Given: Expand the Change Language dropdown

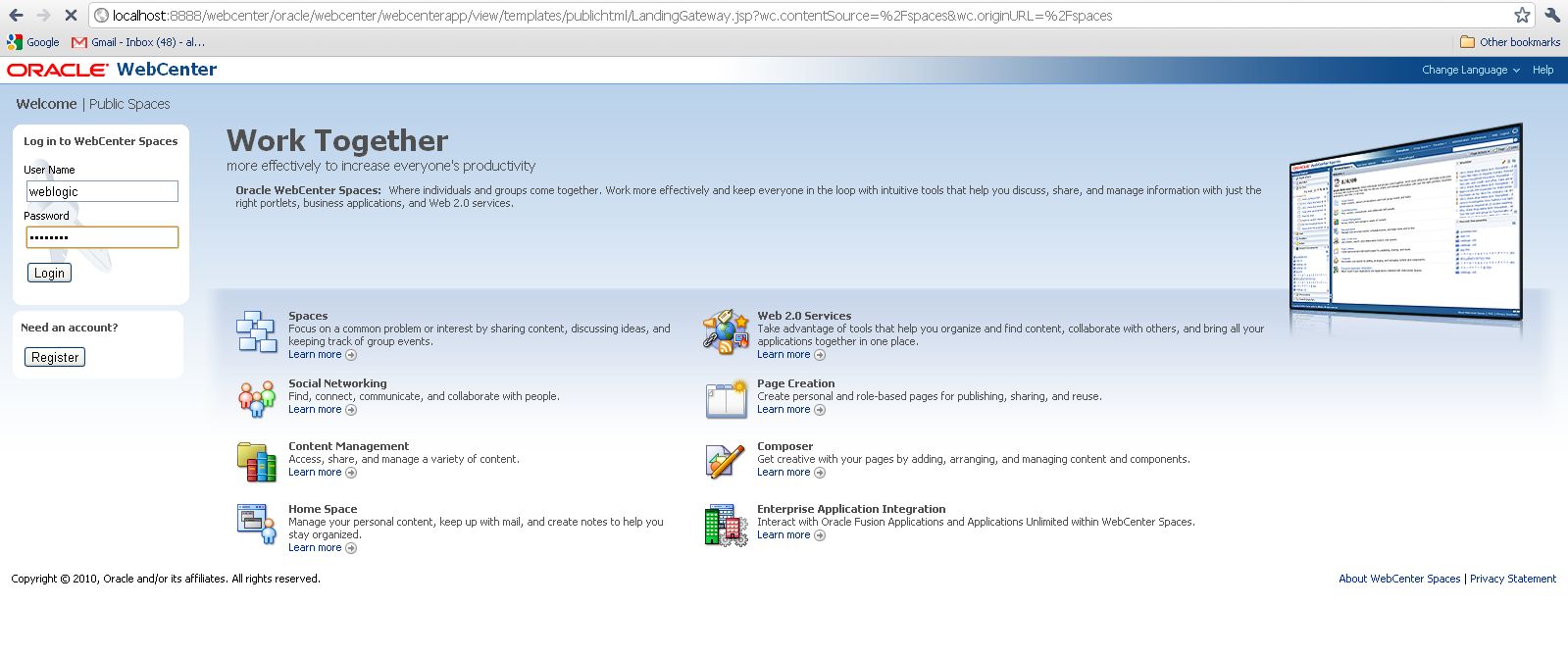Looking at the screenshot, I should click(x=1470, y=70).
